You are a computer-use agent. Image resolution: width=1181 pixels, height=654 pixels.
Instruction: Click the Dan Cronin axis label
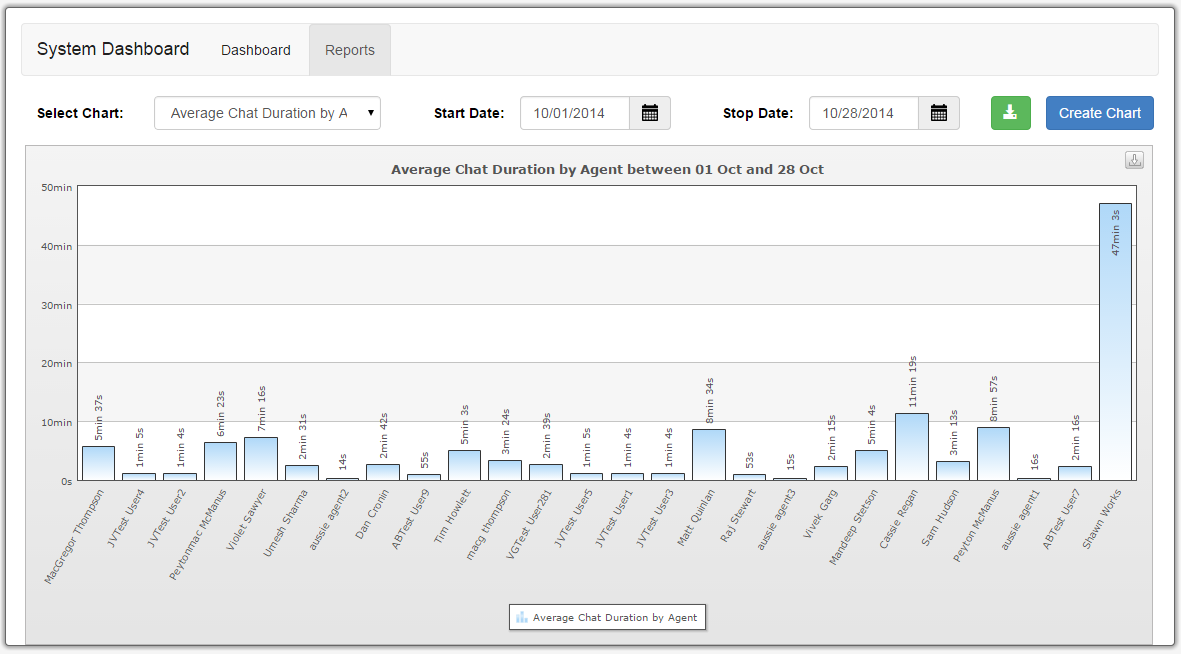click(373, 514)
